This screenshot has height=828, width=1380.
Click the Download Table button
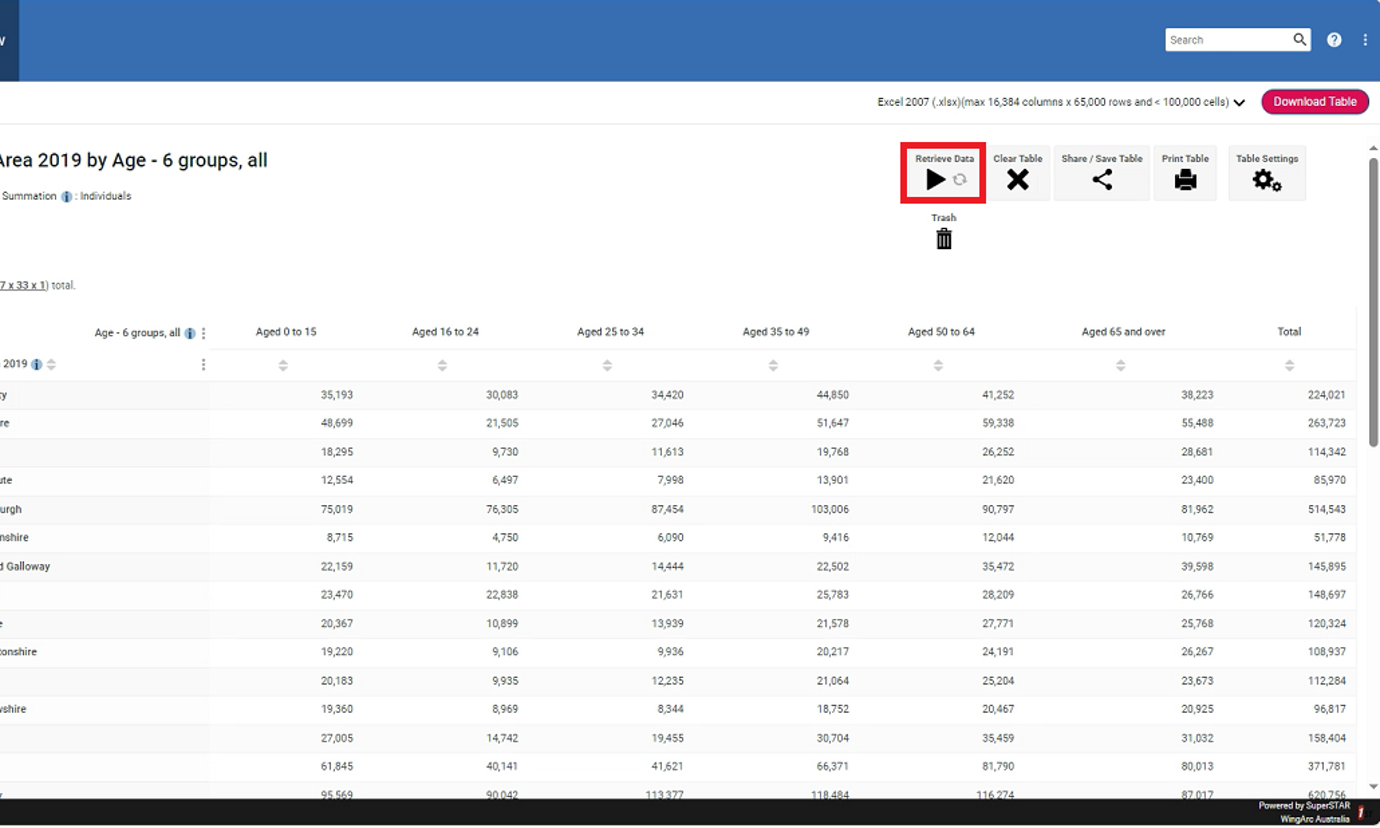click(1314, 101)
